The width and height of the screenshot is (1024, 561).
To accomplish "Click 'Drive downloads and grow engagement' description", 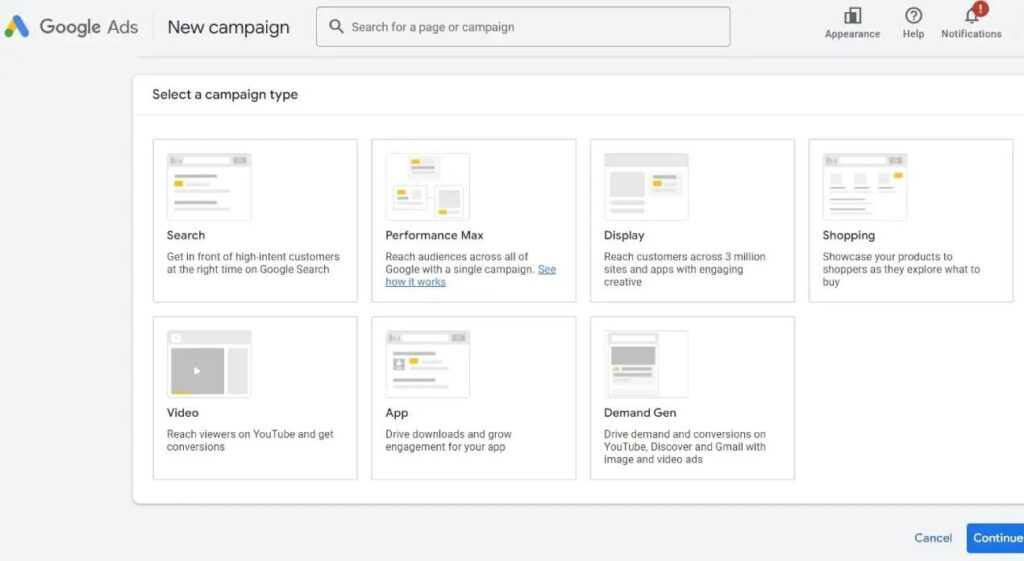I will point(448,440).
